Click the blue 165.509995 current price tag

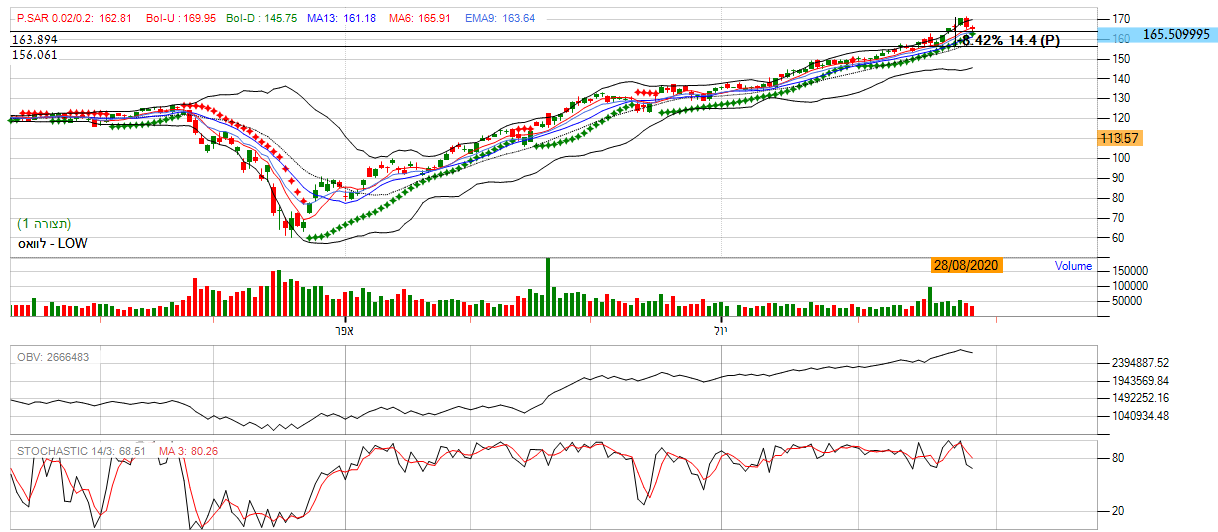click(1176, 34)
